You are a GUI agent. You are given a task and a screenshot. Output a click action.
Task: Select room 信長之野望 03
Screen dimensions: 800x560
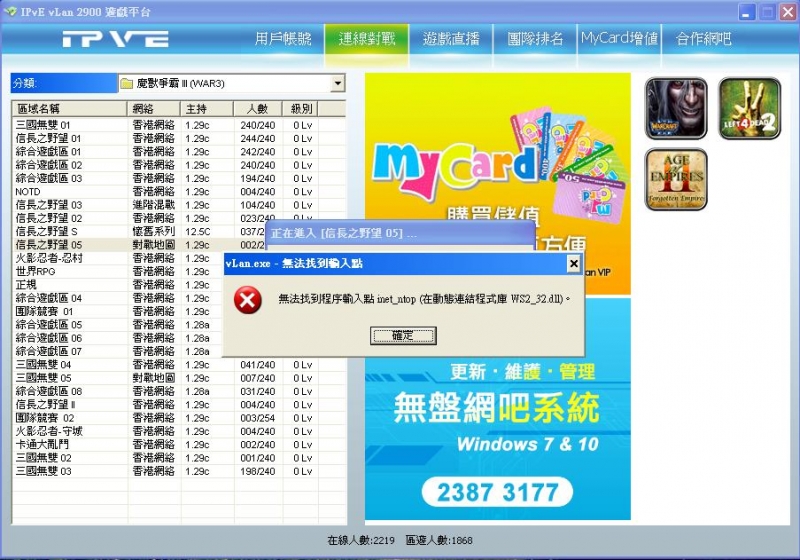(x=179, y=205)
